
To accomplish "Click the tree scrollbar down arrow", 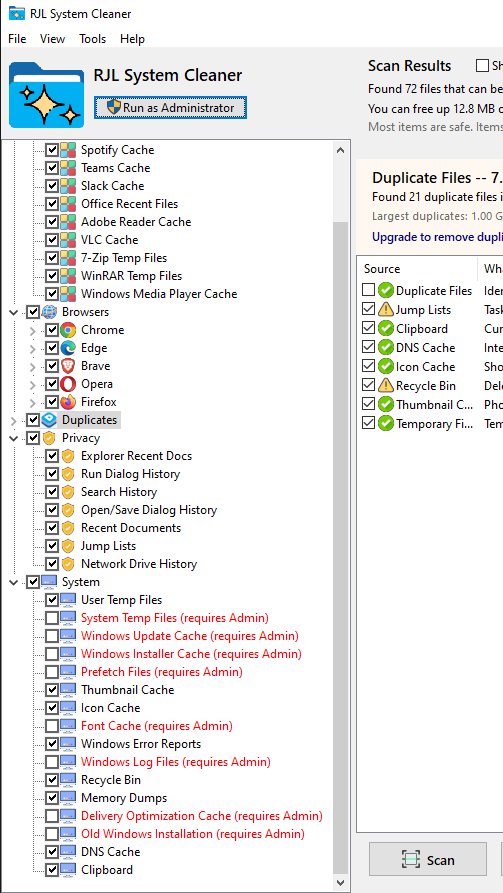I will pos(341,883).
